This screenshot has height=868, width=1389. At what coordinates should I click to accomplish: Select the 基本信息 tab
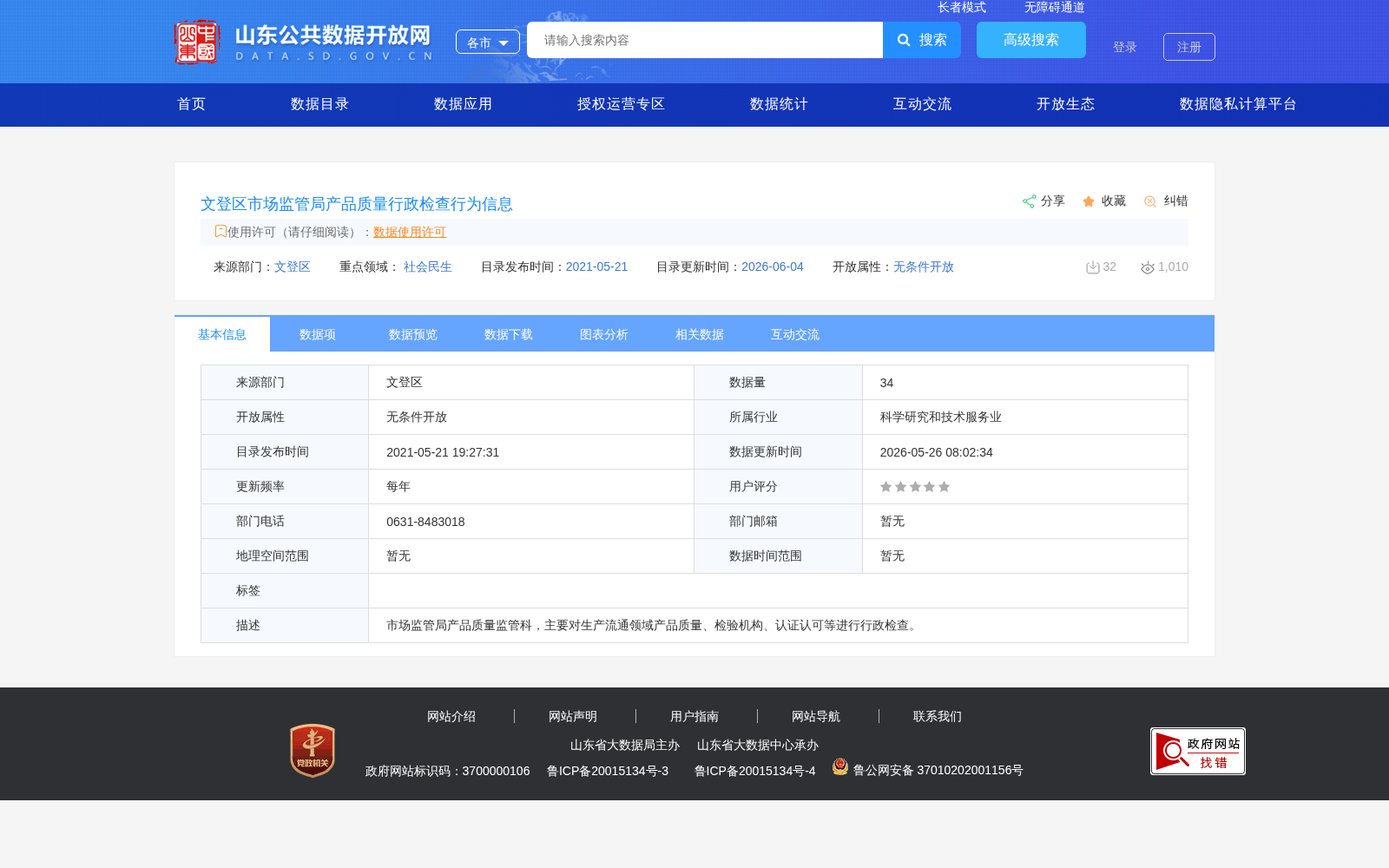pos(222,334)
